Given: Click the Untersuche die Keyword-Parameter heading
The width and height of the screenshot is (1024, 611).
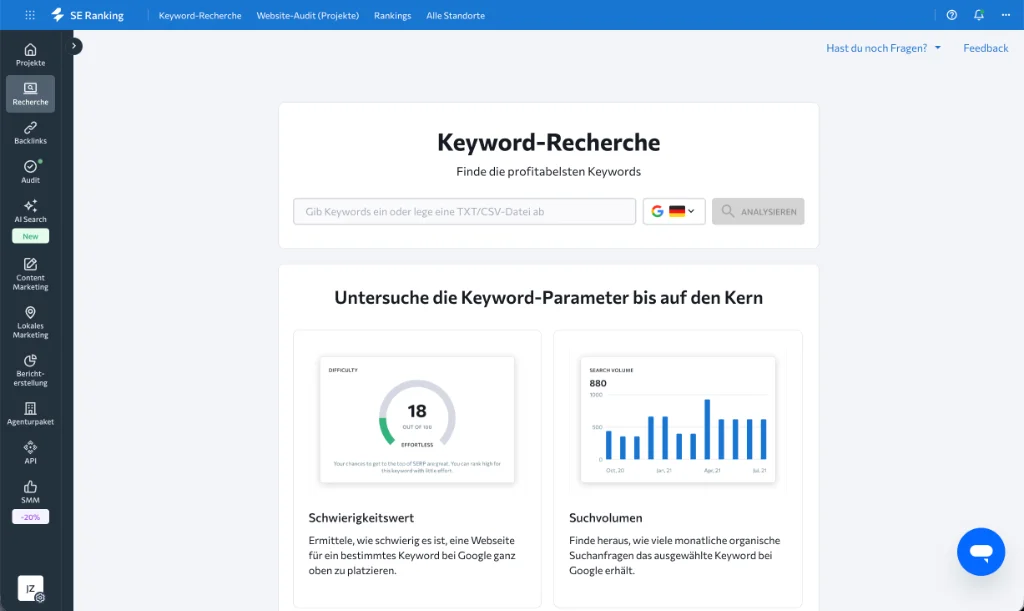Looking at the screenshot, I should [549, 298].
